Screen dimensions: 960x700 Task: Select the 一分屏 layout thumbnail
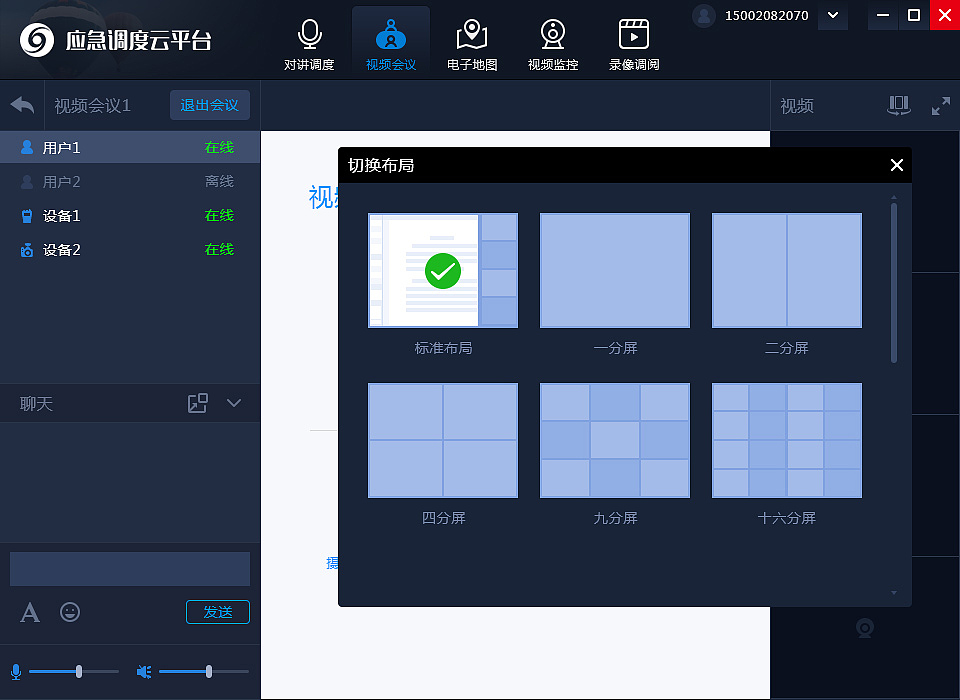615,270
